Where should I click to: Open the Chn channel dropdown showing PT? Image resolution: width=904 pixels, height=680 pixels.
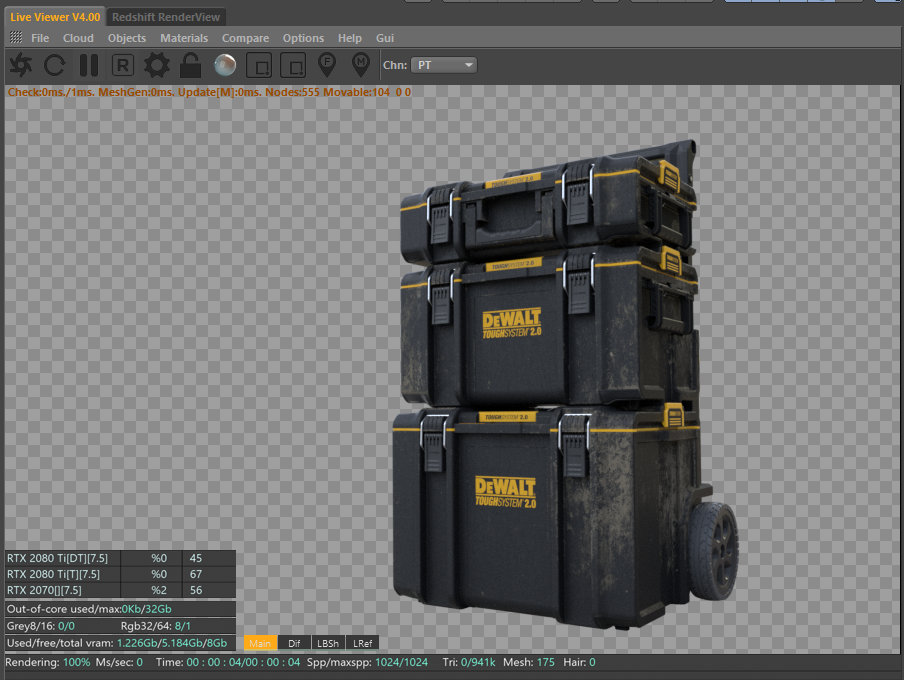tap(444, 65)
